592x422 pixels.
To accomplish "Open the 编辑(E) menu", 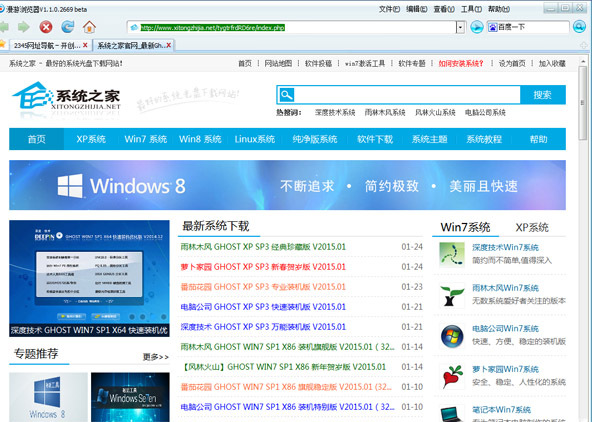I will tap(416, 9).
